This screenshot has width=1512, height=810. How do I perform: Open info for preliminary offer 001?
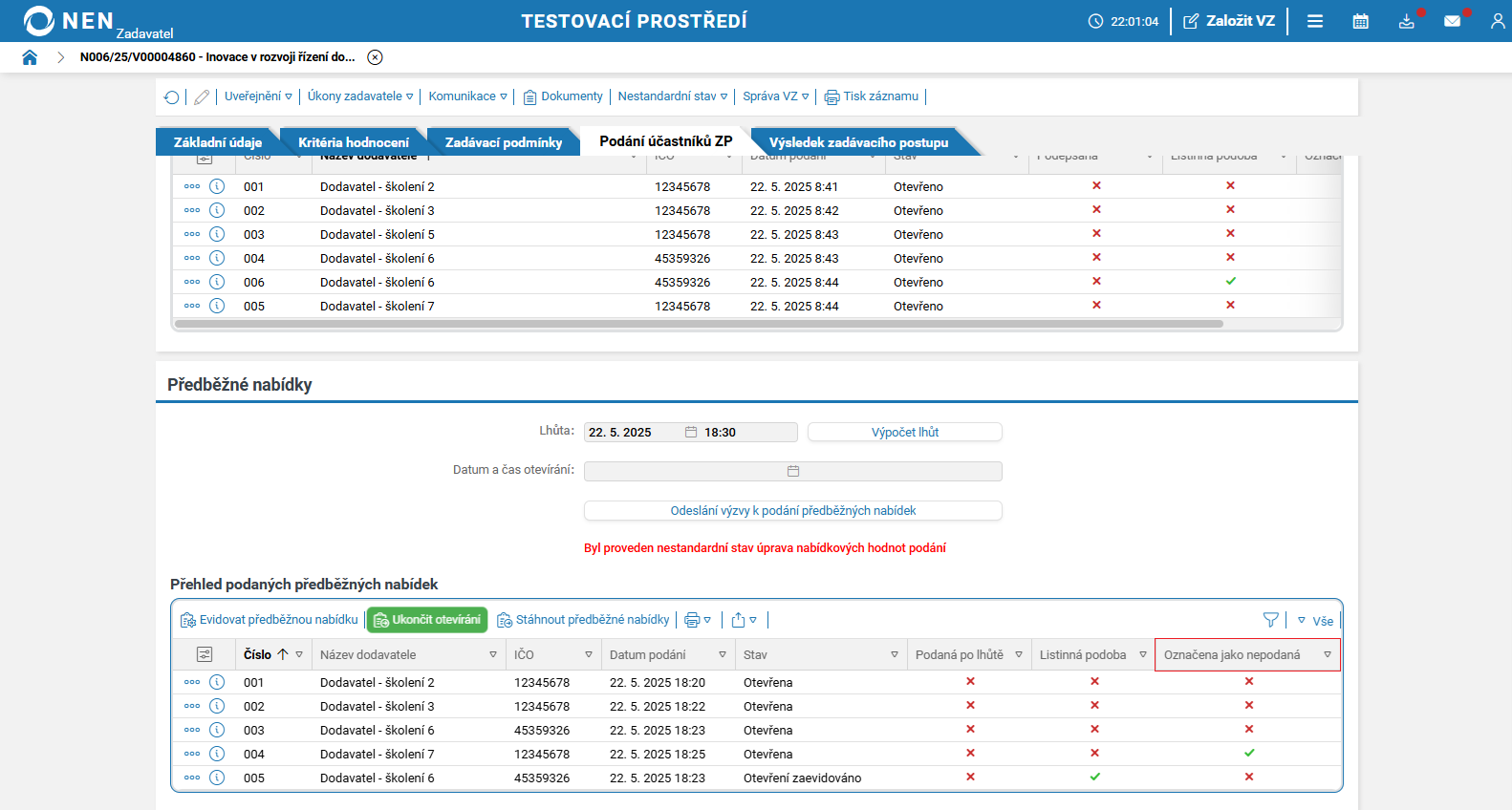(x=217, y=682)
